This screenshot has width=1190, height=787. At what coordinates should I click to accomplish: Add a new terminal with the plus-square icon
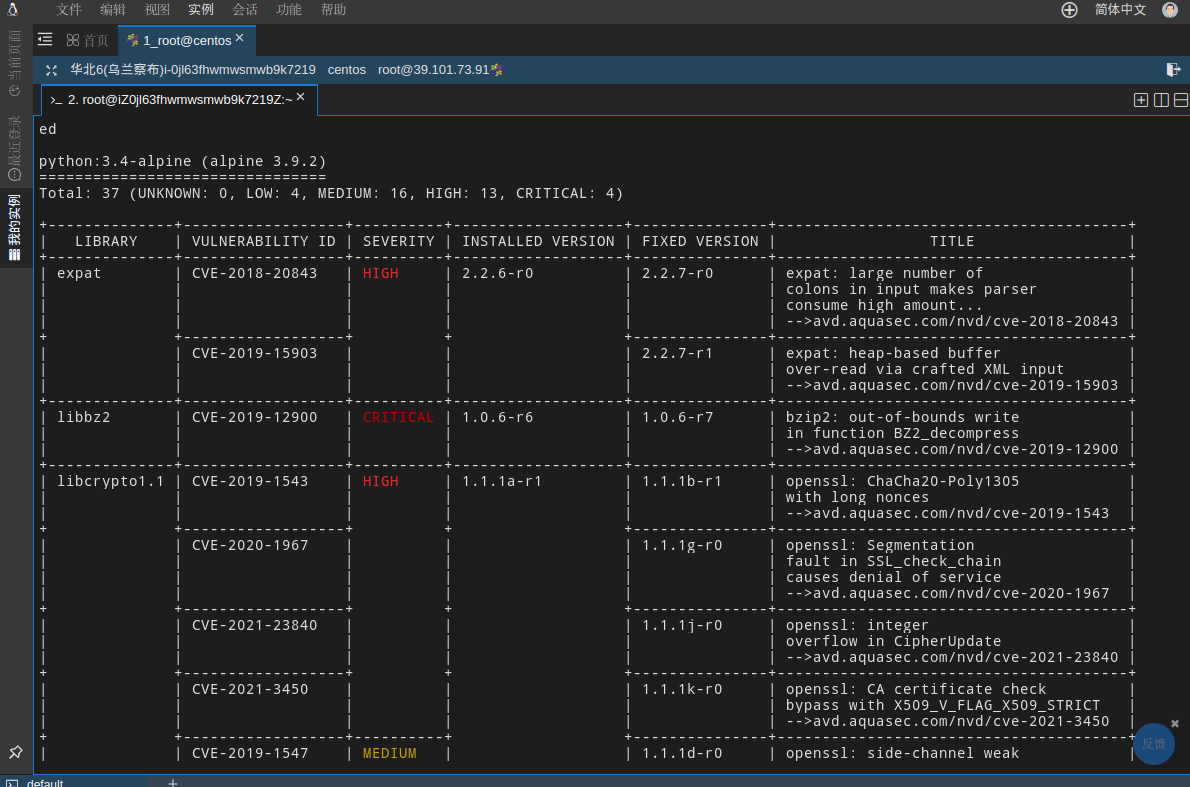click(x=1140, y=100)
